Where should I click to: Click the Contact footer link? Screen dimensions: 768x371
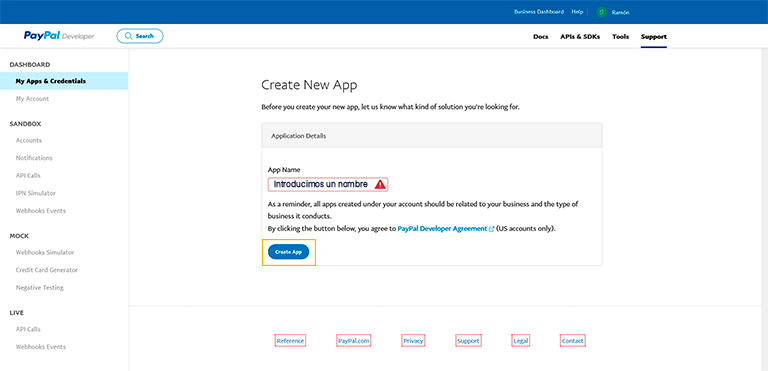coord(573,341)
